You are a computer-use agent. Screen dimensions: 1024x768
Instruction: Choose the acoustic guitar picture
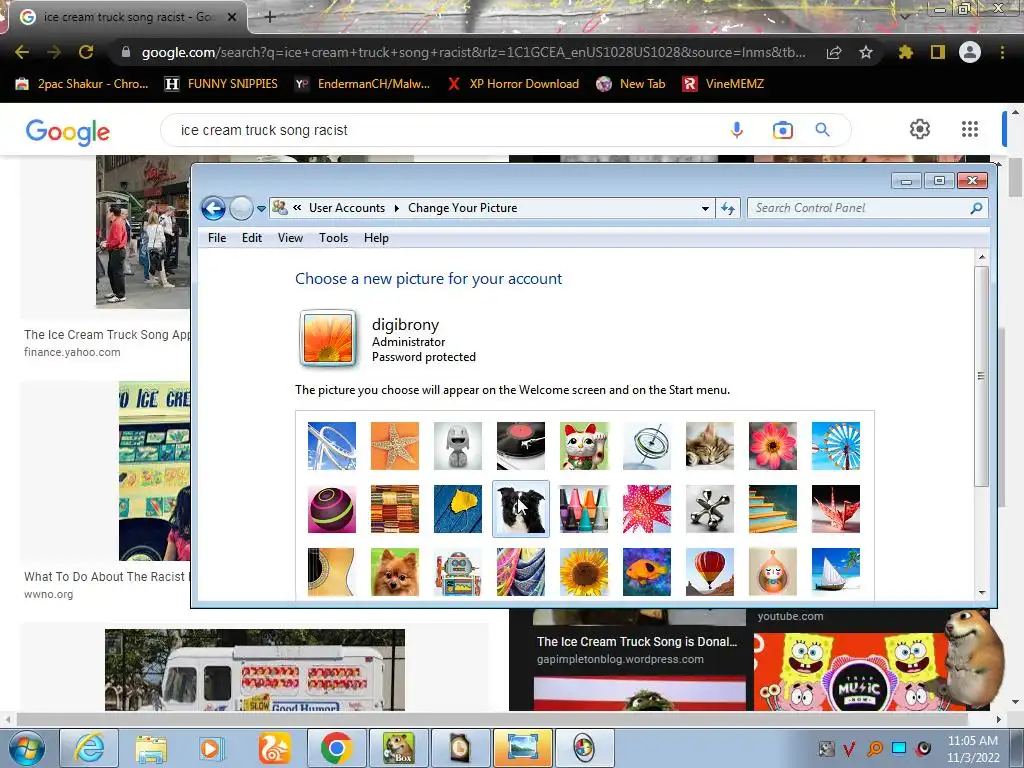[x=332, y=571]
